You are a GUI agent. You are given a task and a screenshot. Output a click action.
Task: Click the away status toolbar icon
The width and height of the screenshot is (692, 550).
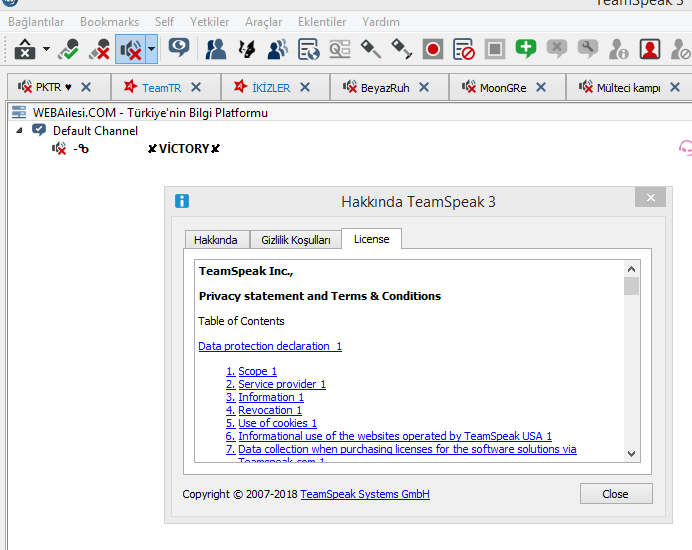(25, 49)
